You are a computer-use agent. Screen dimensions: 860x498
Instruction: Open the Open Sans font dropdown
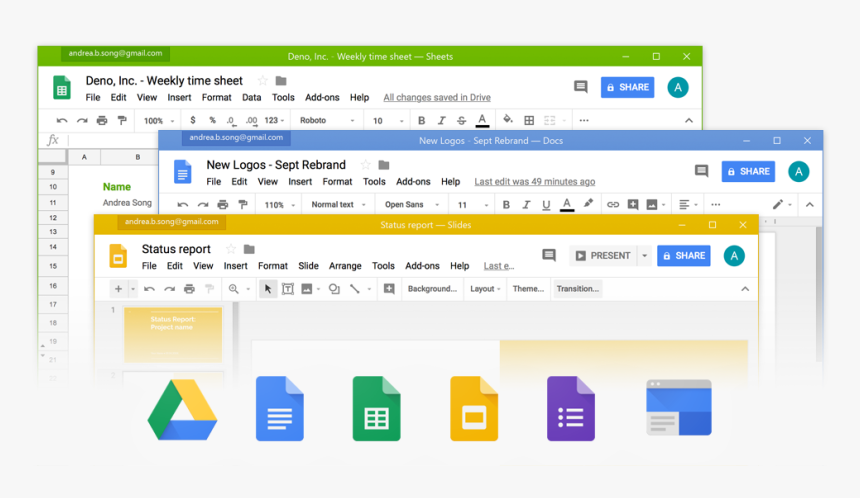click(x=412, y=205)
